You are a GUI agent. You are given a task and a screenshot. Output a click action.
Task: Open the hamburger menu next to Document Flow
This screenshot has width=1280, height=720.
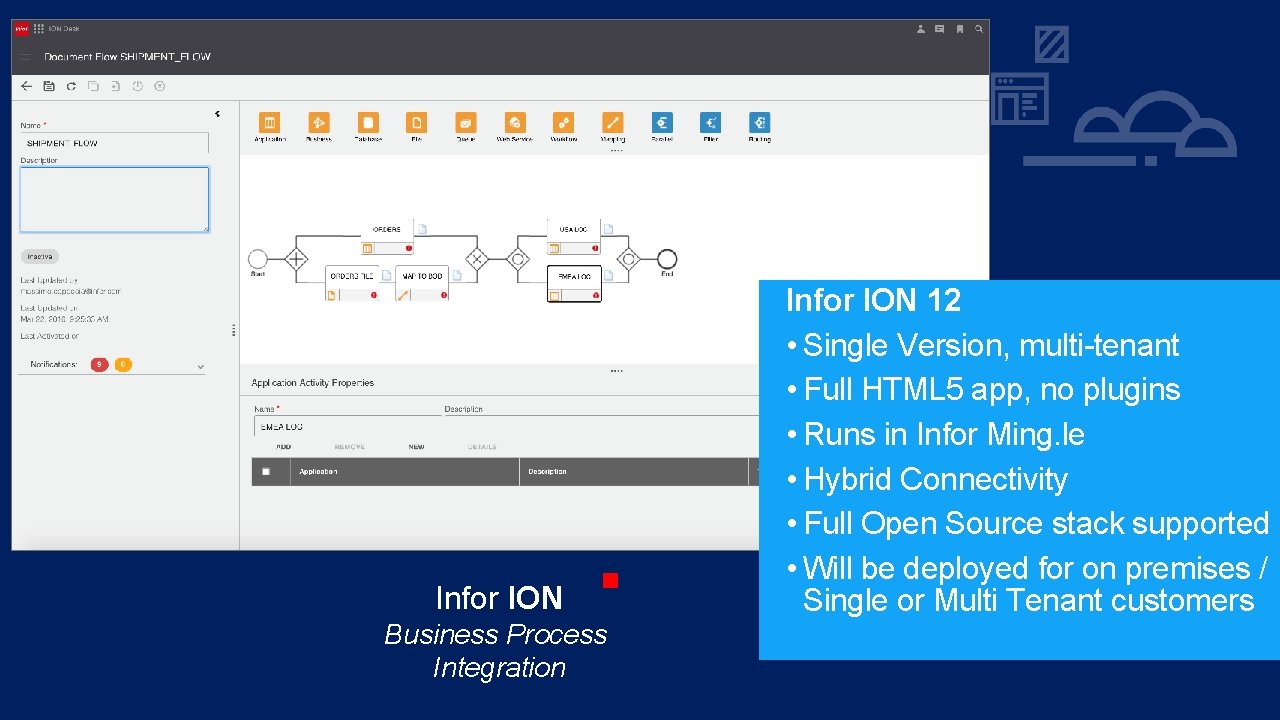[26, 56]
